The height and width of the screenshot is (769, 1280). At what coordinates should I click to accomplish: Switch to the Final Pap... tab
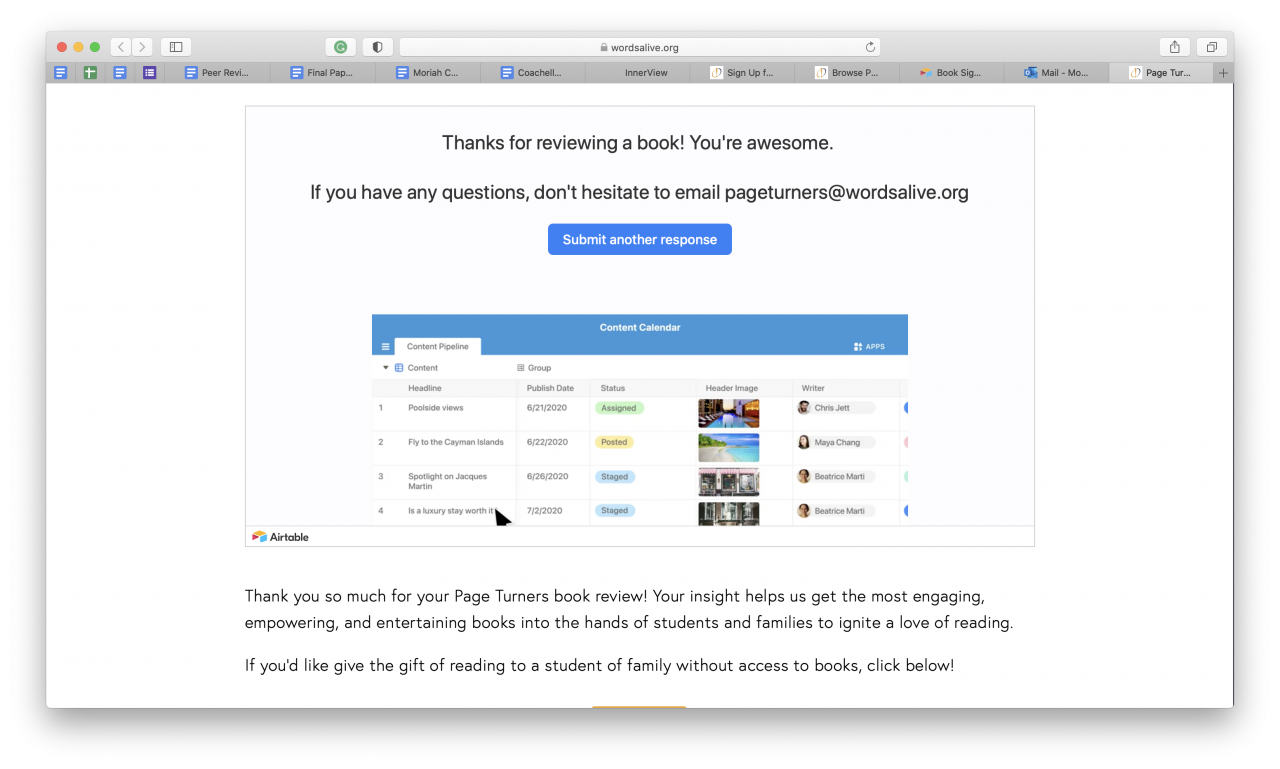point(322,73)
